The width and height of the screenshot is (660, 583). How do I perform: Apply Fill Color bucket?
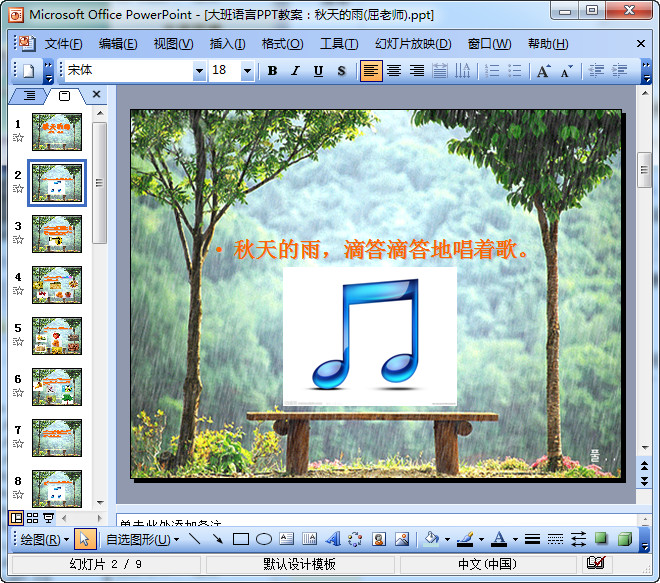tap(432, 539)
